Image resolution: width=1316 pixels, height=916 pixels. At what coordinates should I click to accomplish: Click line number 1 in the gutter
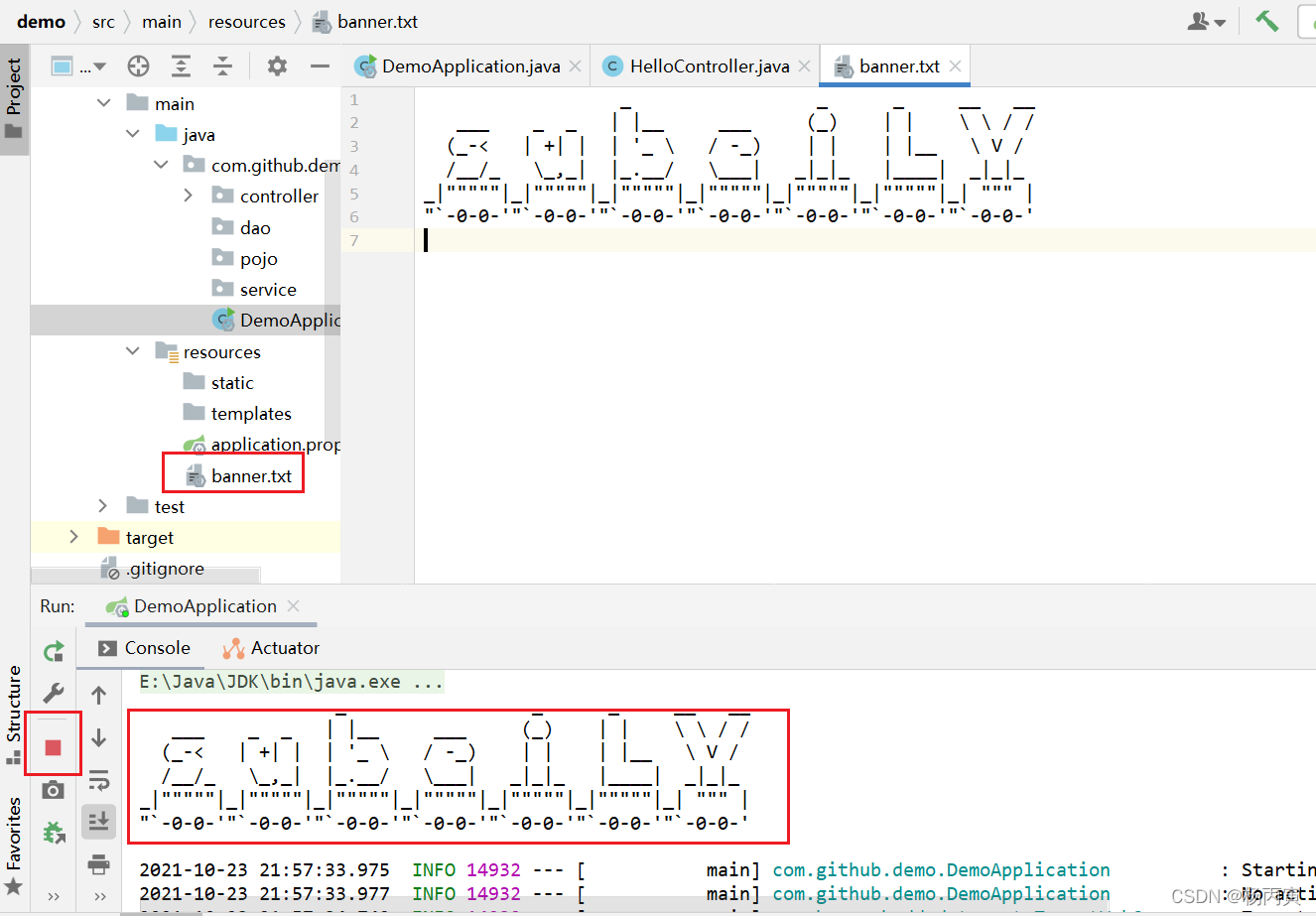[354, 99]
